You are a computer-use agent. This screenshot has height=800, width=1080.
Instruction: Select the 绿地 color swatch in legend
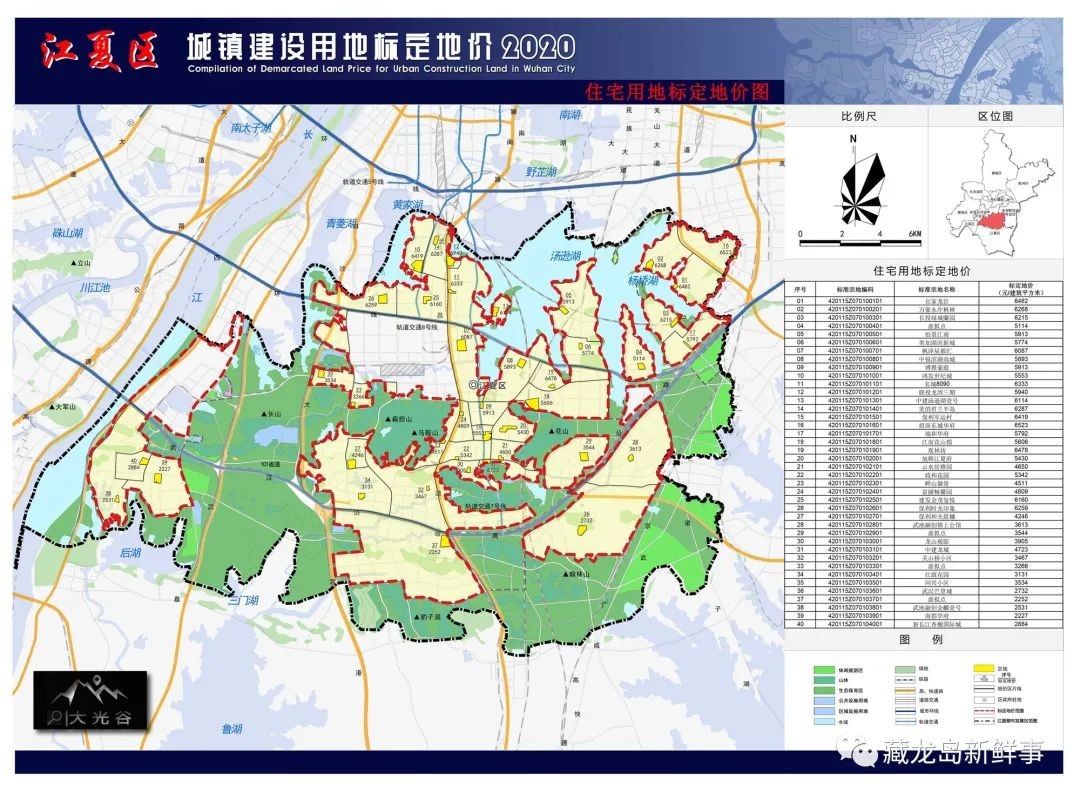pyautogui.click(x=905, y=668)
